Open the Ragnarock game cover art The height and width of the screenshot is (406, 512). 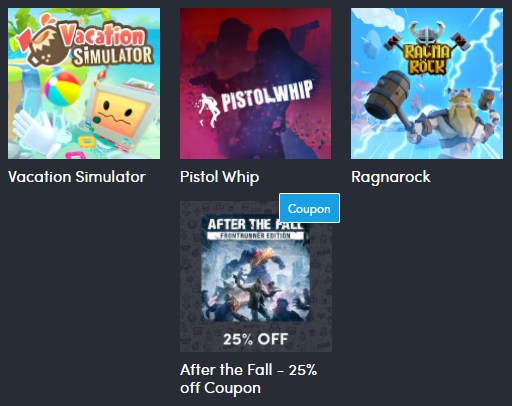coord(427,83)
